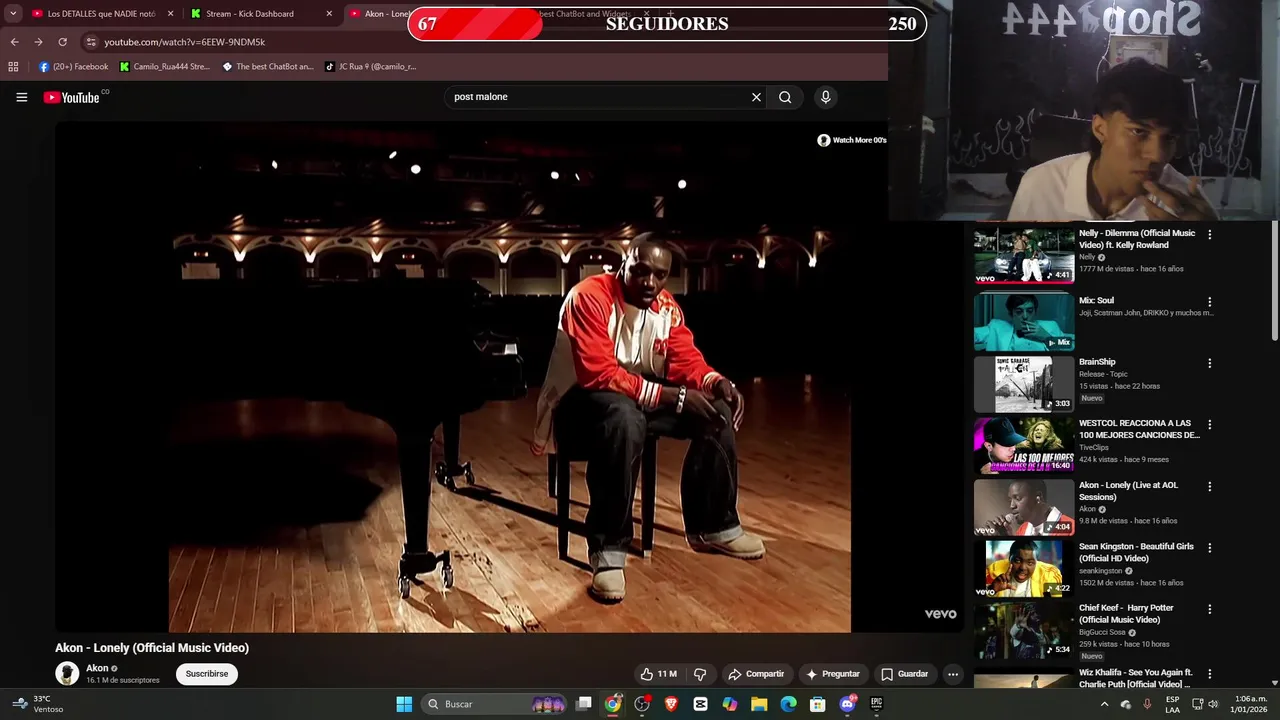Show hidden system tray icons chevron
1280x720 pixels.
(x=1104, y=704)
